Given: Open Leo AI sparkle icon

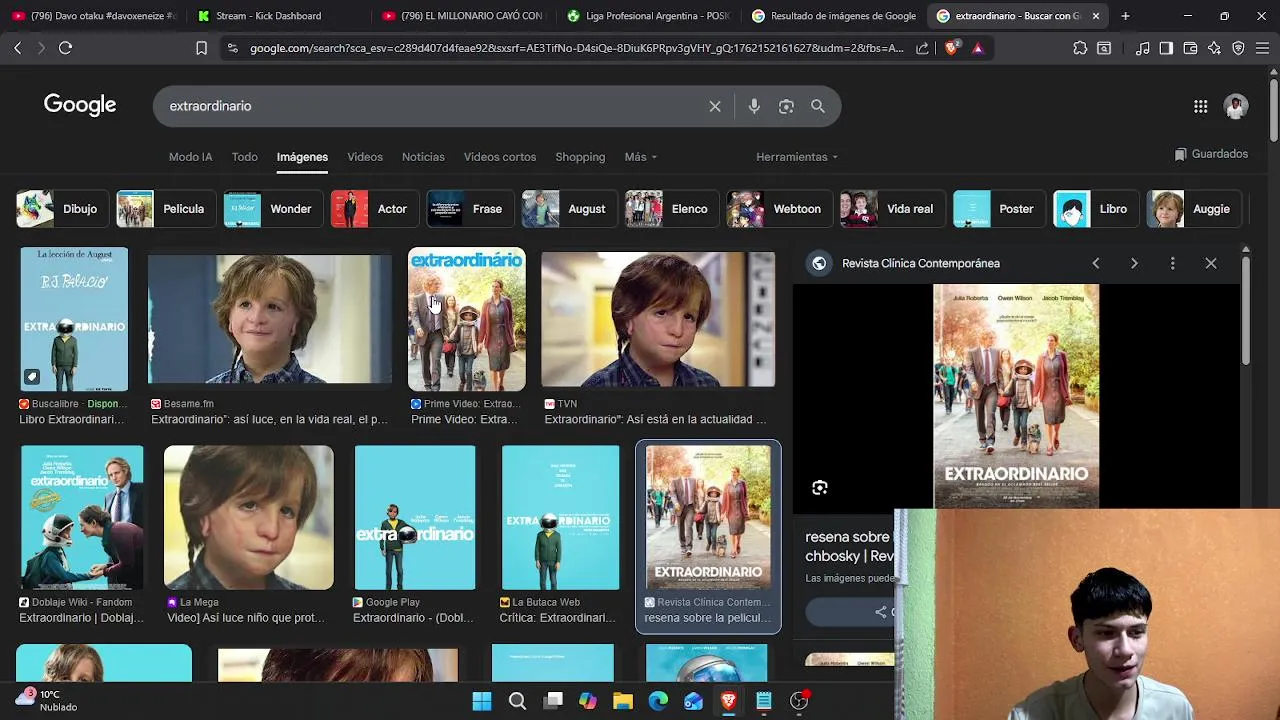Looking at the screenshot, I should (1214, 48).
